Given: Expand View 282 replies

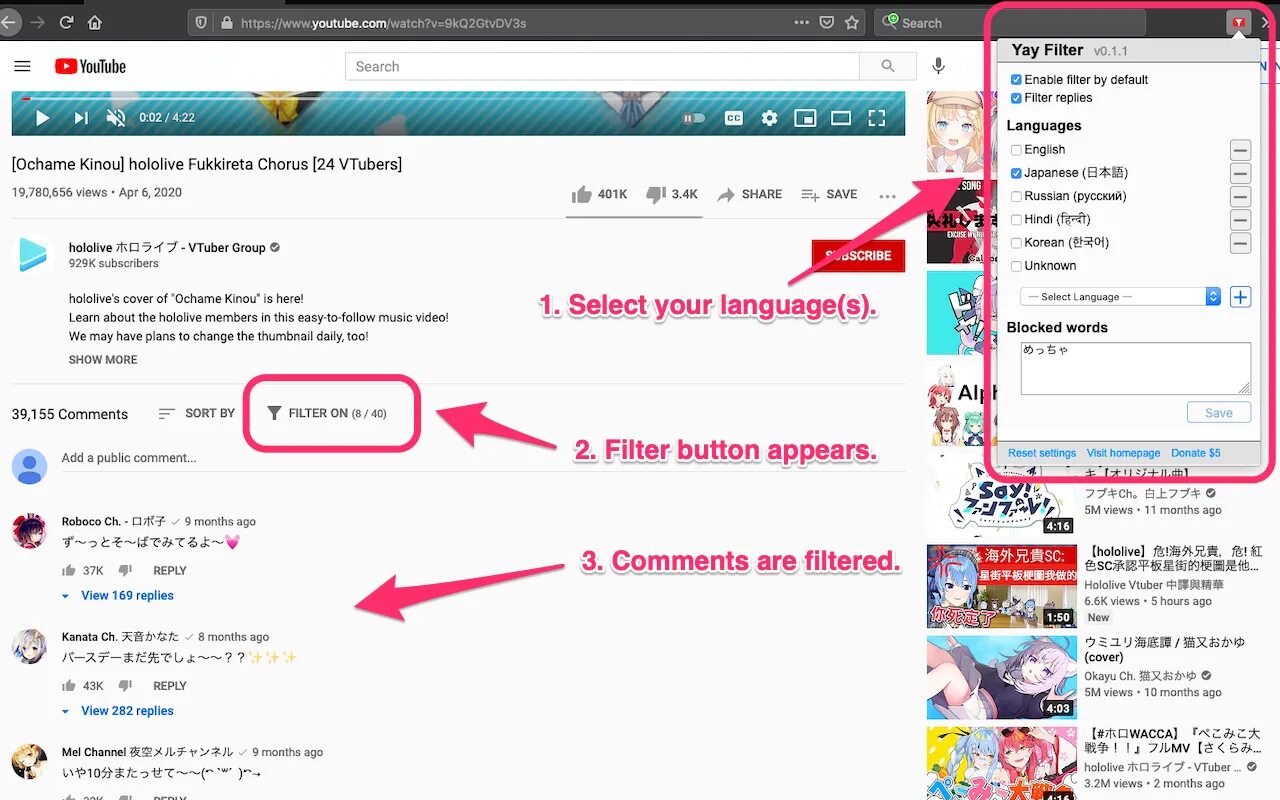Looking at the screenshot, I should pos(117,711).
